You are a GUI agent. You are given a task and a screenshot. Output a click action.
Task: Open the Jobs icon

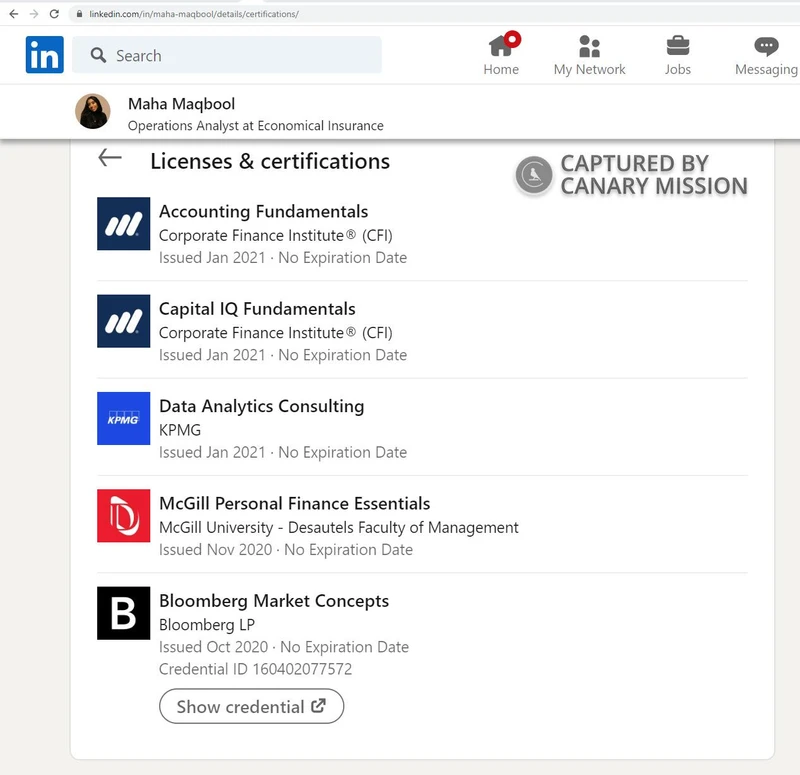point(678,47)
